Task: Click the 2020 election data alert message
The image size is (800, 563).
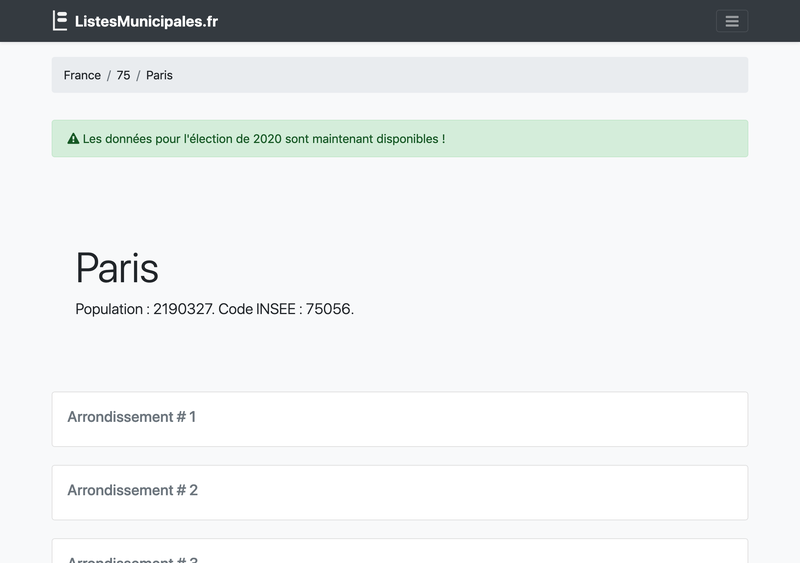Action: click(264, 139)
